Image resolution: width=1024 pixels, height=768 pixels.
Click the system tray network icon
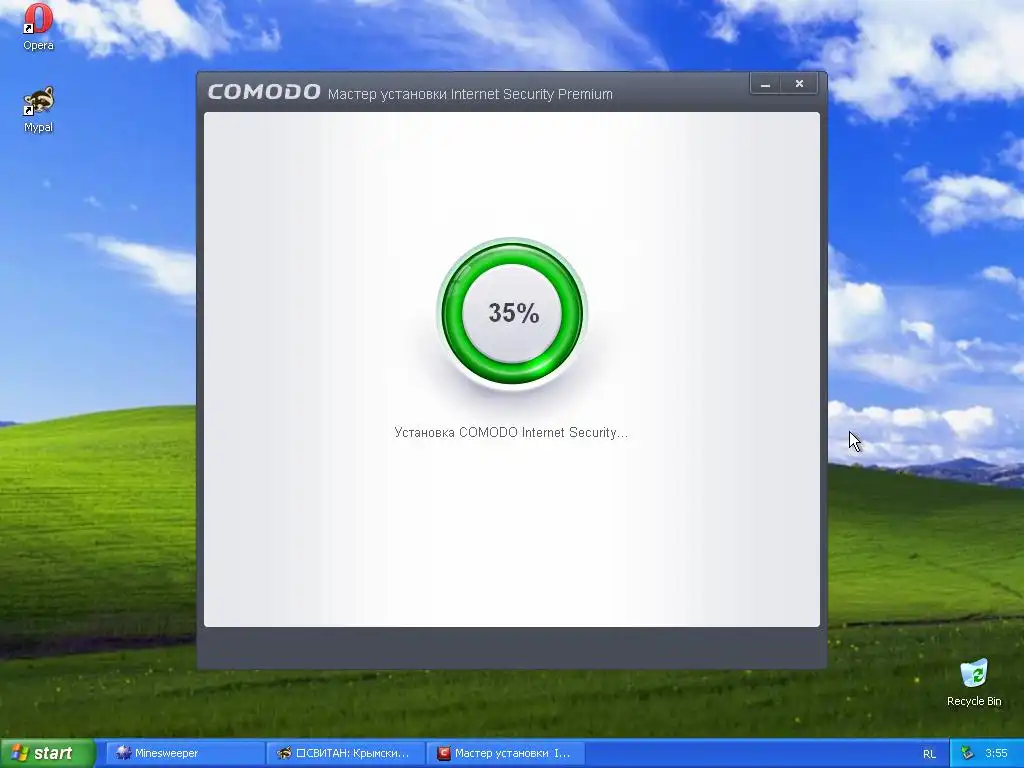point(967,753)
